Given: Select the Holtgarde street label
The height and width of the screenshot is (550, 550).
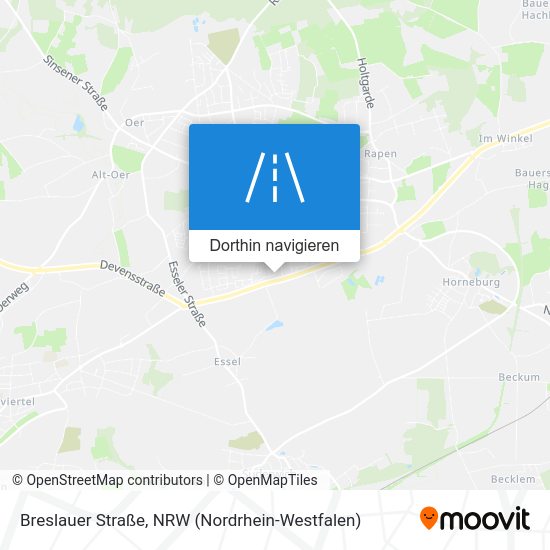Looking at the screenshot, I should coord(366,83).
